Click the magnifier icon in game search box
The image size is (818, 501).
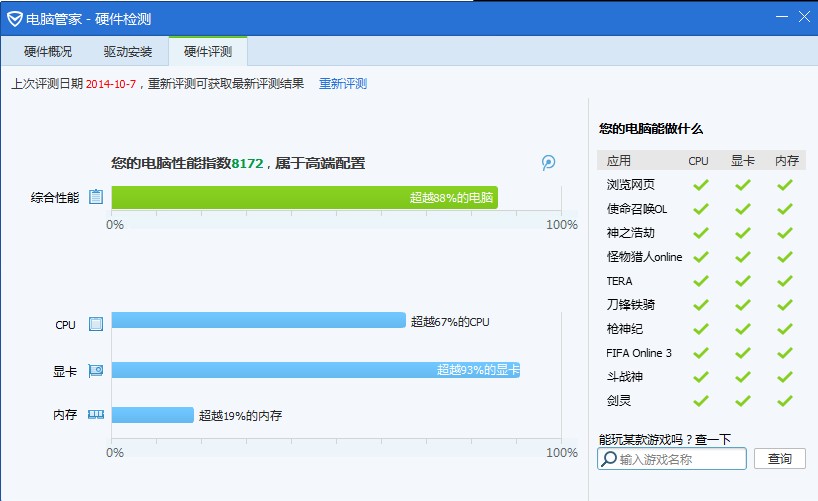[608, 459]
